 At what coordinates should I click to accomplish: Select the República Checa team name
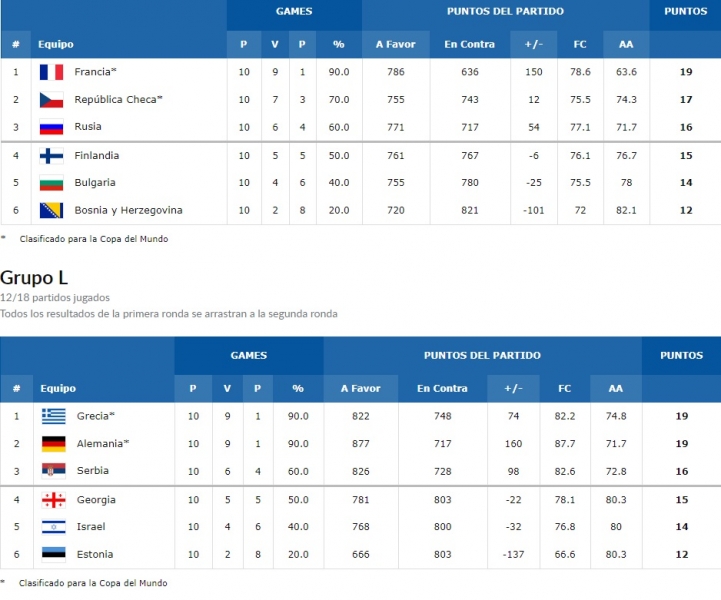tap(118, 100)
